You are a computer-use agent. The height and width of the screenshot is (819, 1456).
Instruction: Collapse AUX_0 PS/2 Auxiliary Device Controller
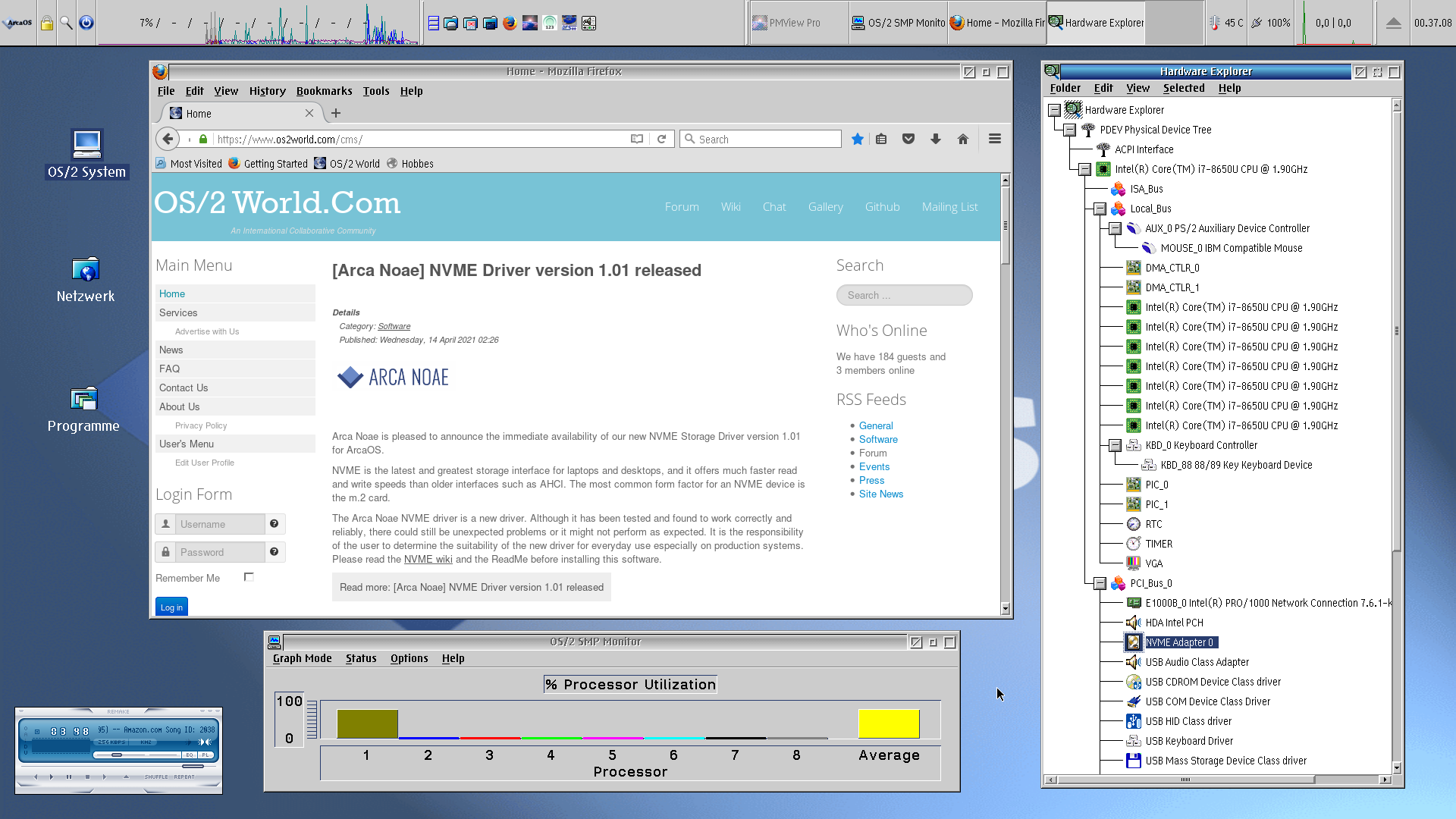click(1115, 228)
